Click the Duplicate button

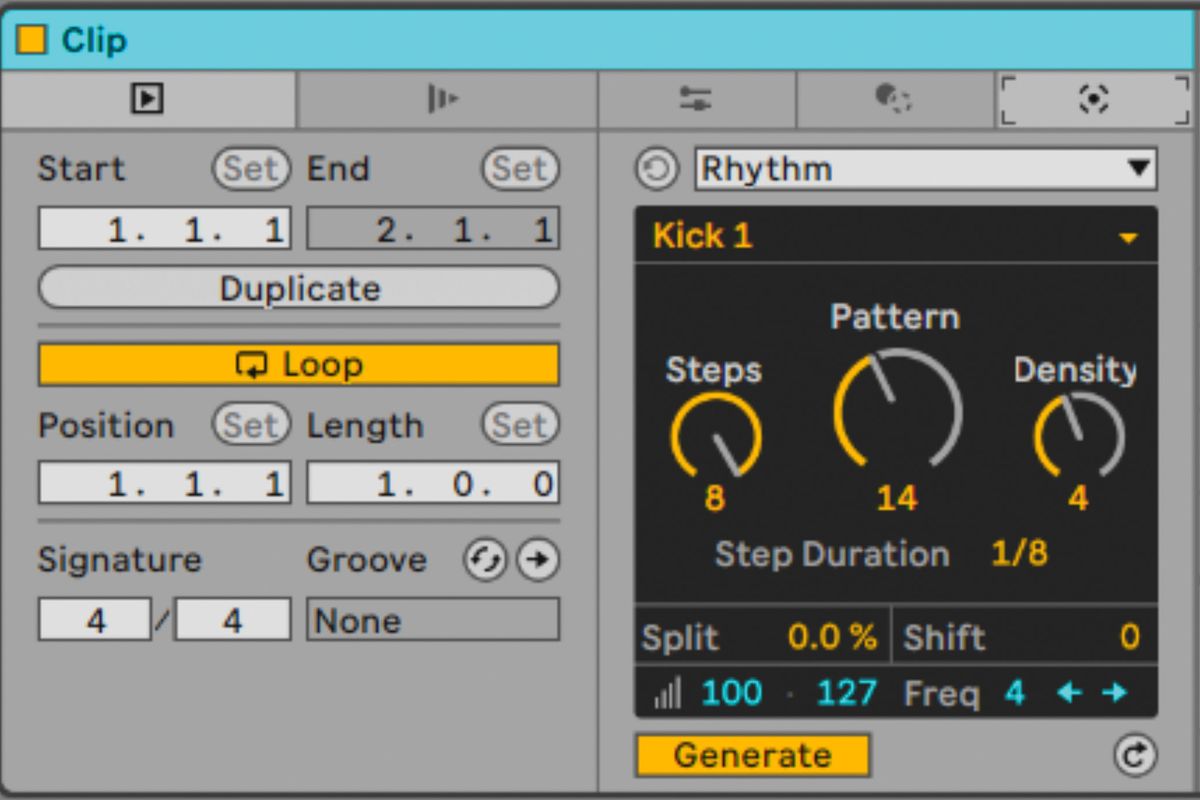[x=298, y=288]
